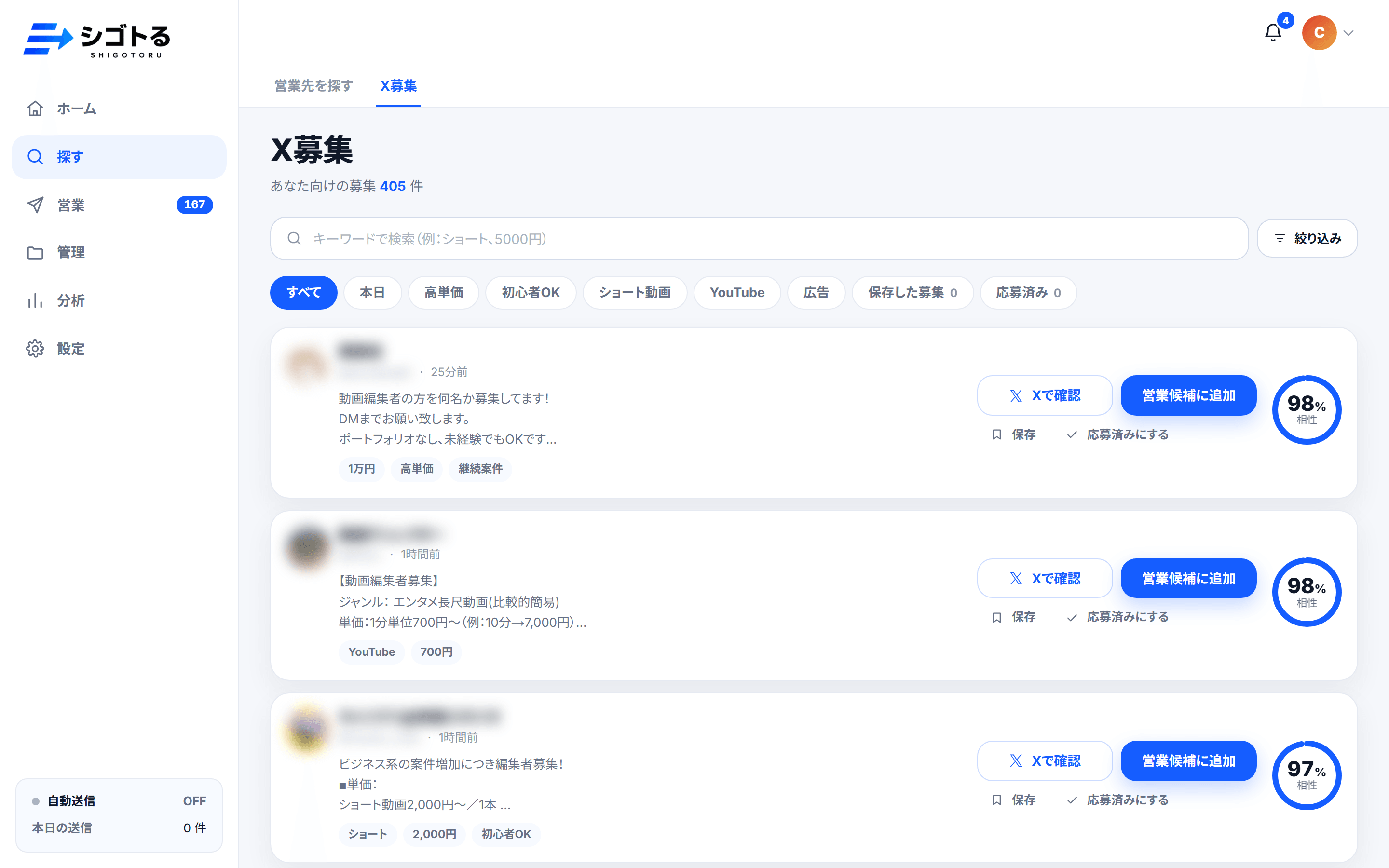This screenshot has width=1389, height=868.
Task: Click the 初心者OK tag on the third post
Action: (x=506, y=835)
